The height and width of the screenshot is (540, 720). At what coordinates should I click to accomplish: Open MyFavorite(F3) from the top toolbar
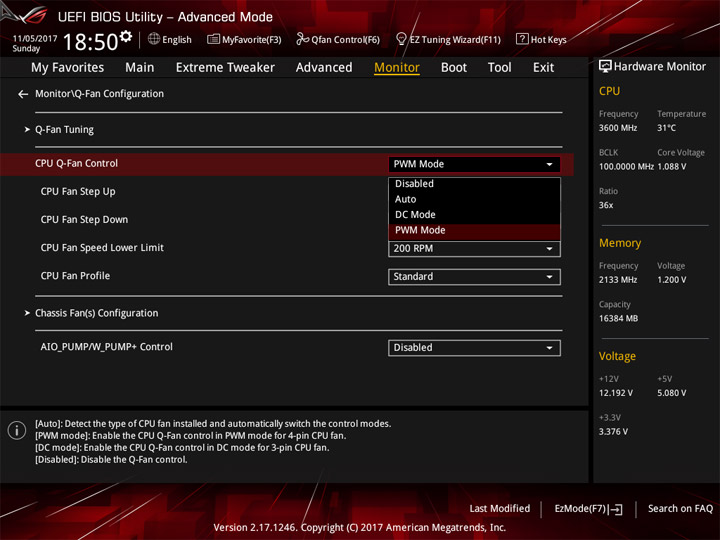244,39
